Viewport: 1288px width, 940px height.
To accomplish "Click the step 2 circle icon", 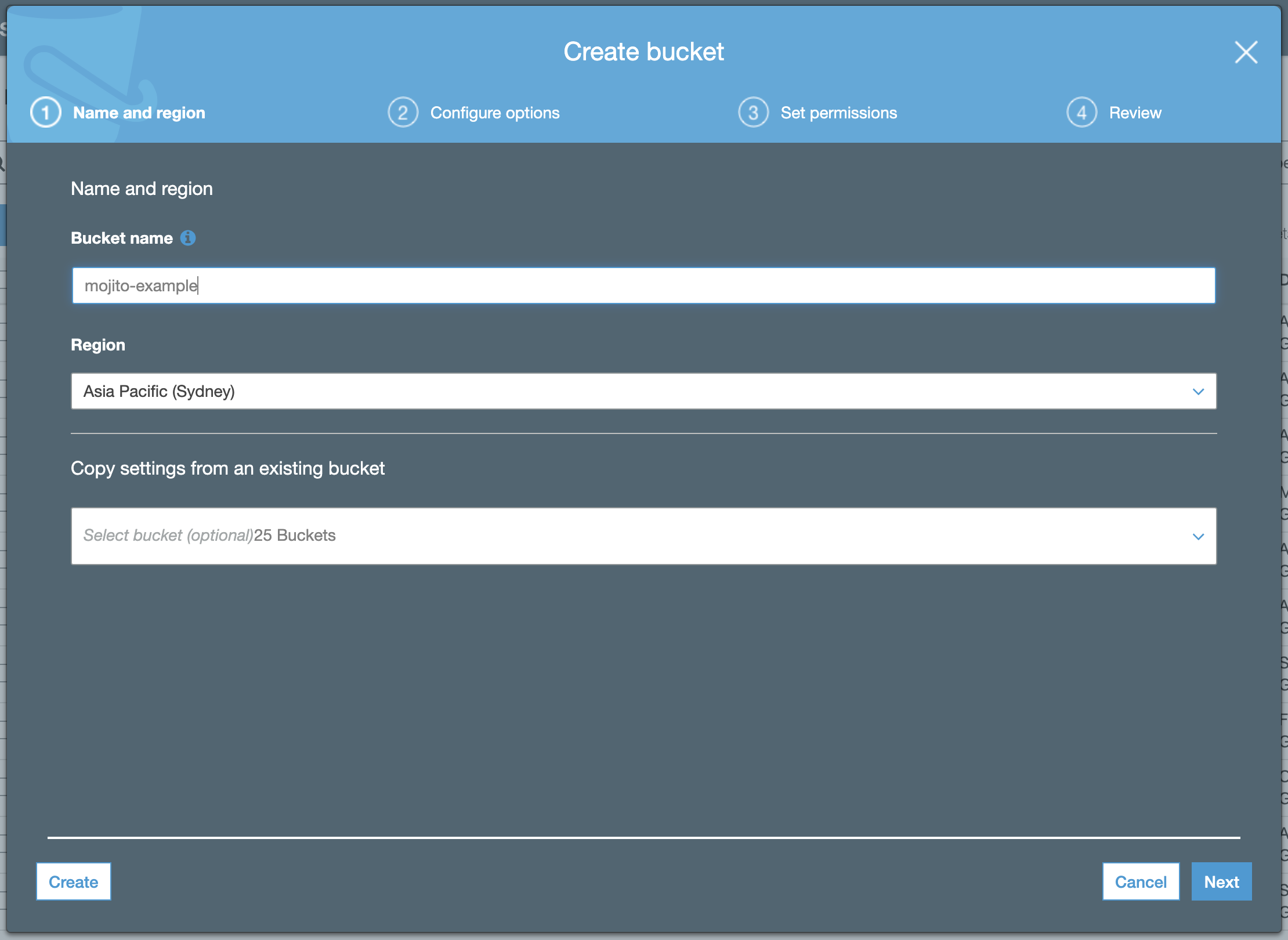I will tap(403, 113).
